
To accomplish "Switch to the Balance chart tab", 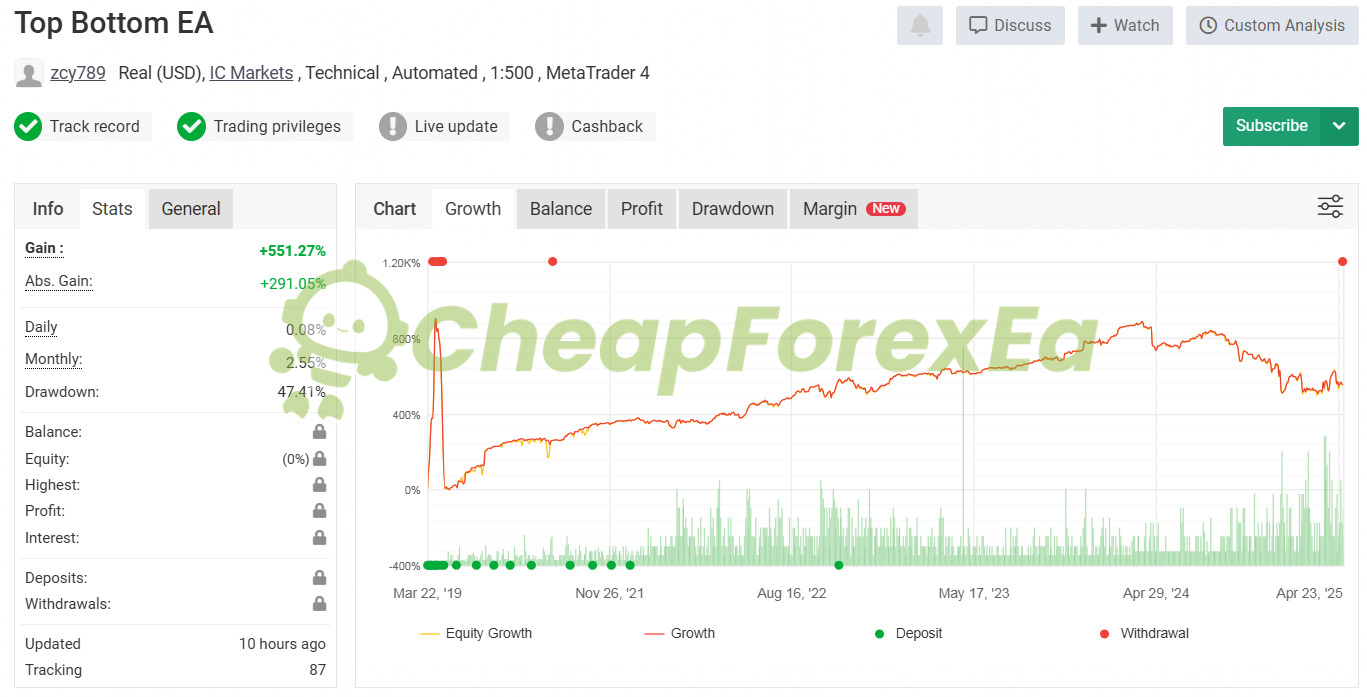I will [561, 209].
